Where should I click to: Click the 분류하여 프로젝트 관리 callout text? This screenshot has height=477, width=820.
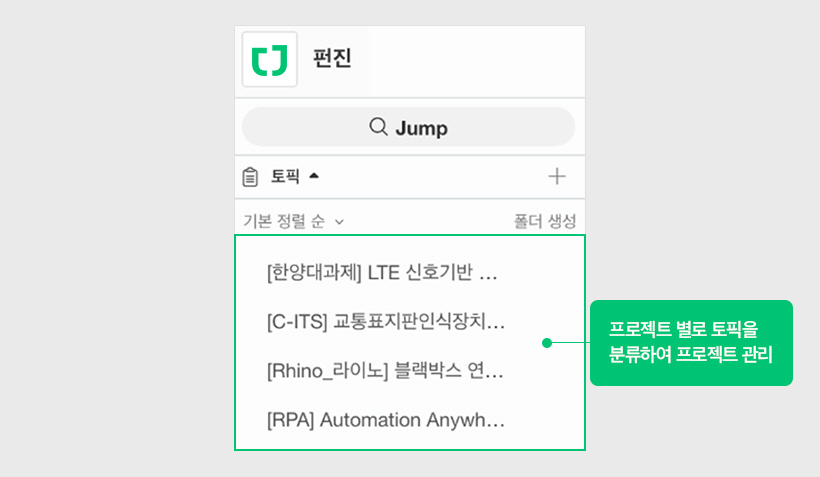[x=691, y=355]
